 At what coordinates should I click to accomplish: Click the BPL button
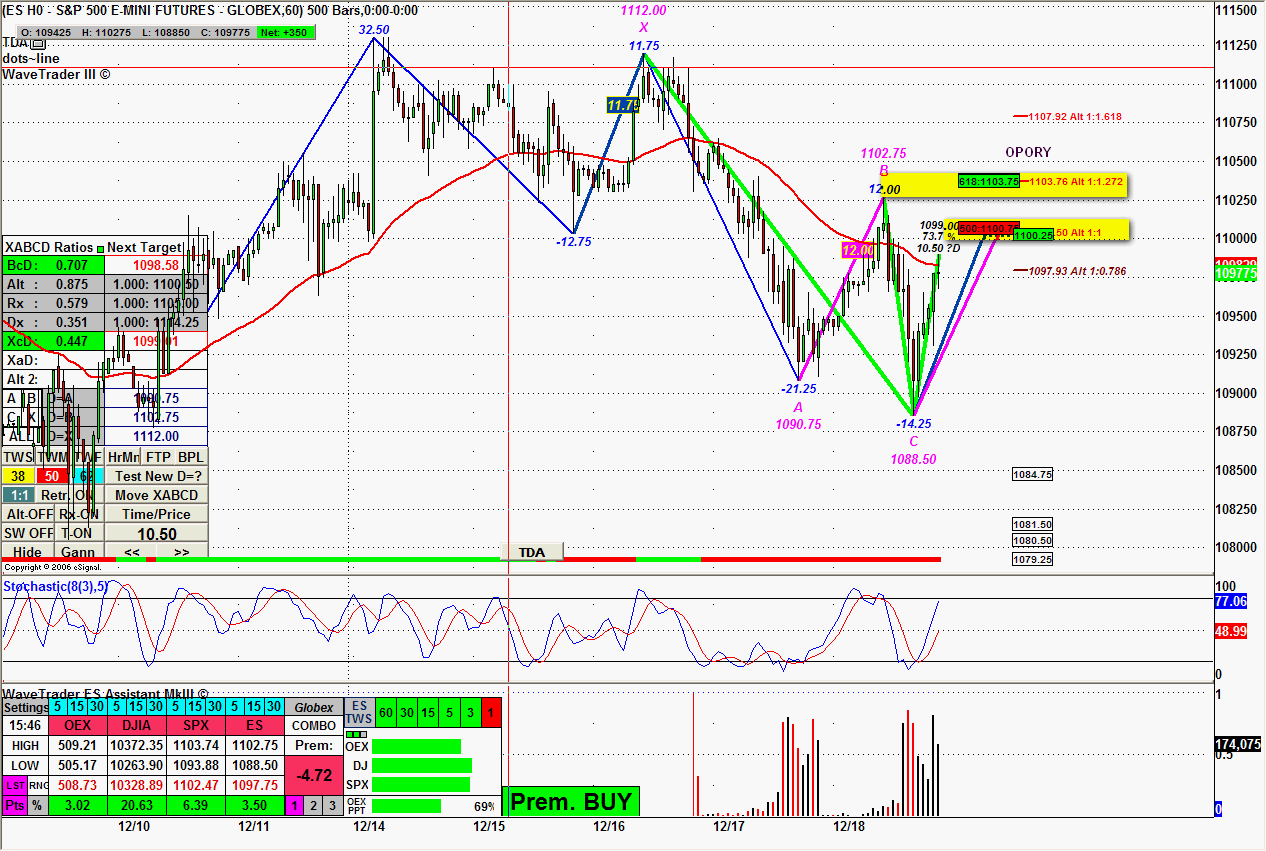point(190,457)
